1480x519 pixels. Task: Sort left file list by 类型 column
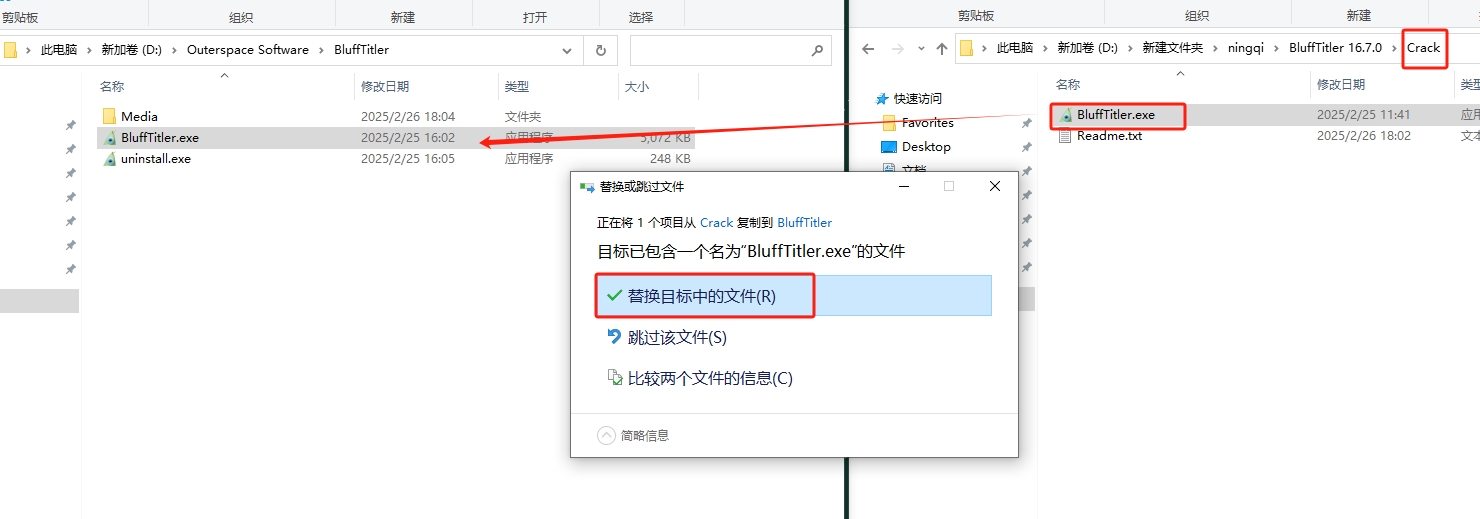click(517, 87)
